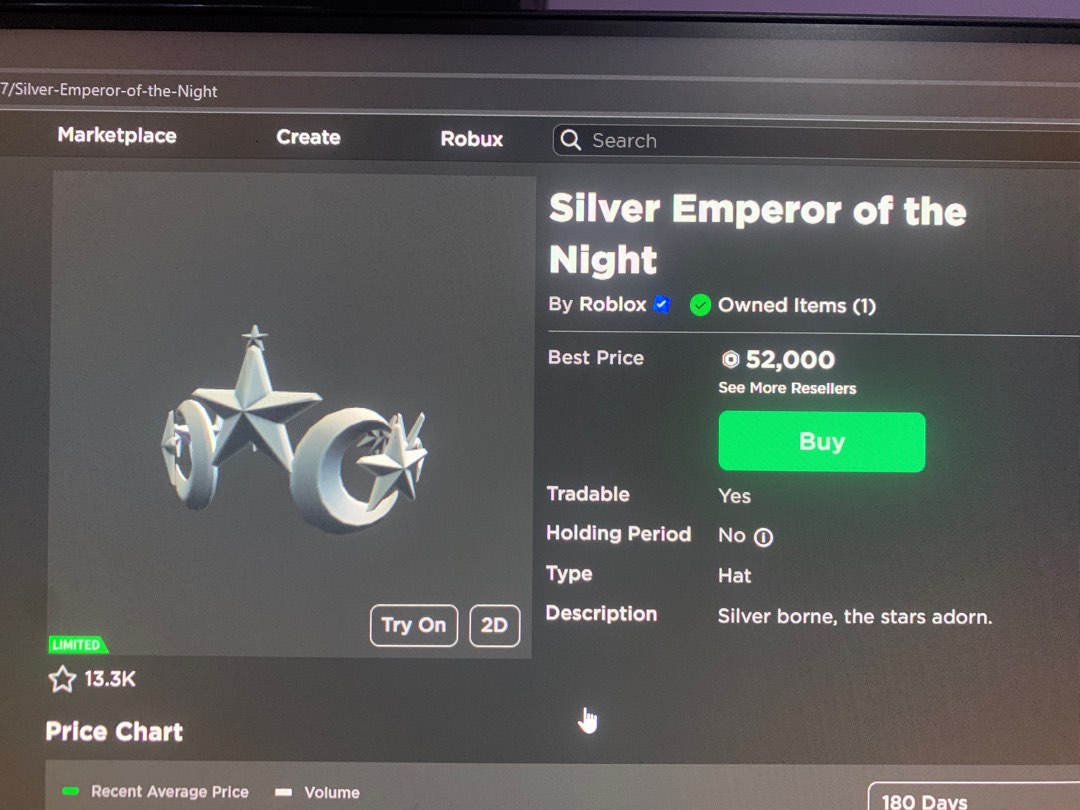
Task: Open the Marketplace tab
Action: coord(117,135)
